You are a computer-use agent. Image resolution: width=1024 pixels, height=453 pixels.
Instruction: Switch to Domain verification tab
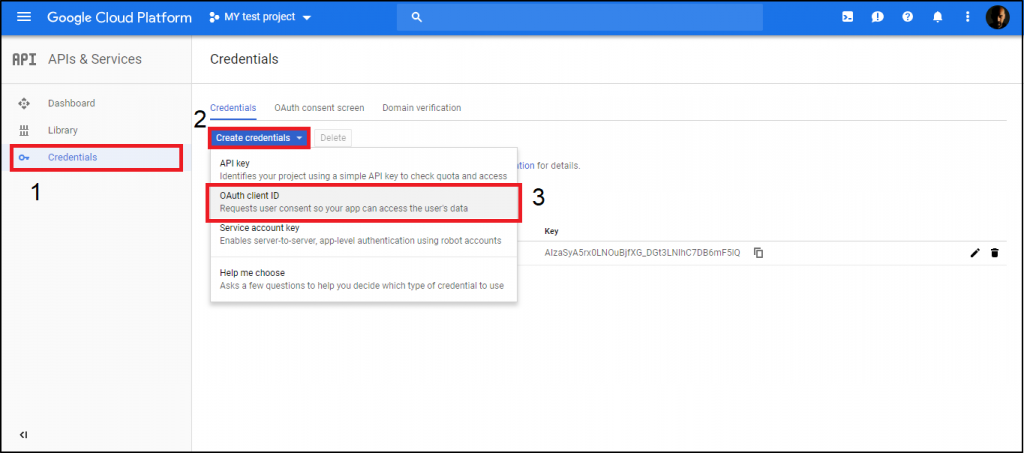pos(422,108)
